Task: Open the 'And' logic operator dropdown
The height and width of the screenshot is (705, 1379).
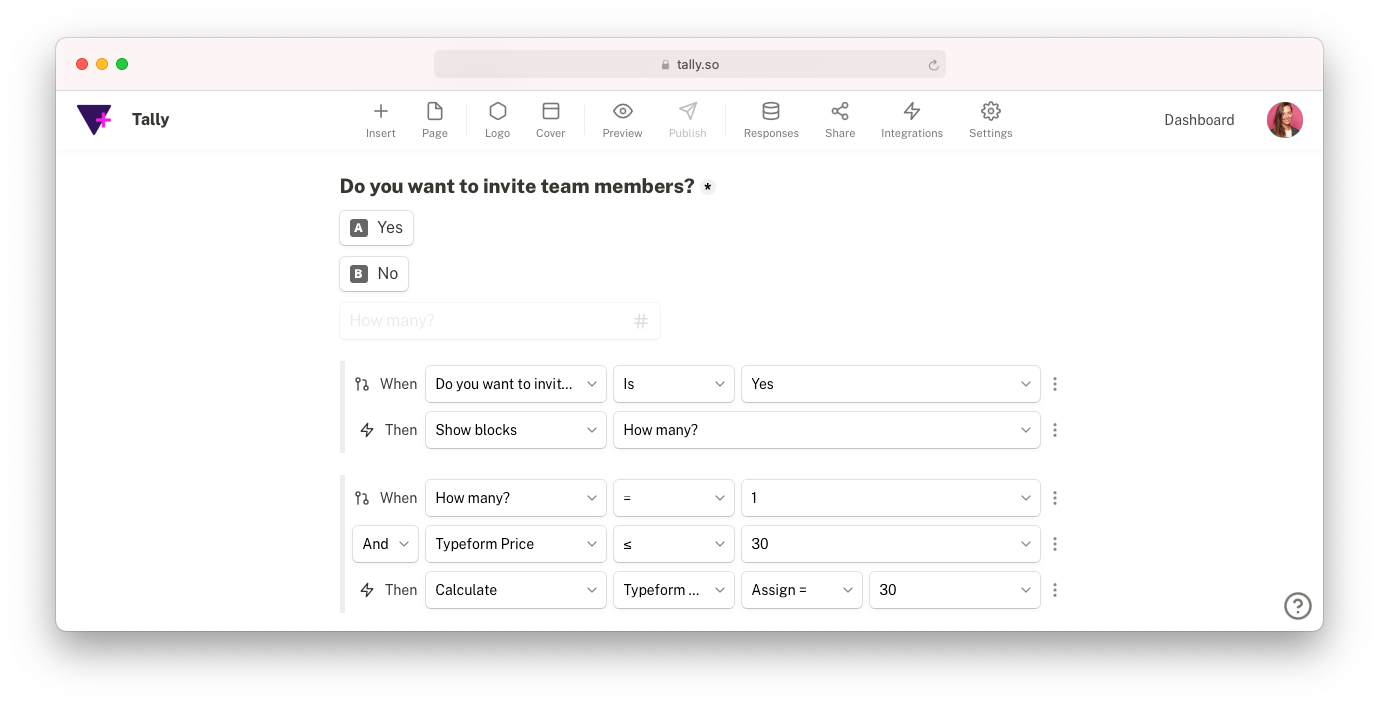Action: (385, 544)
